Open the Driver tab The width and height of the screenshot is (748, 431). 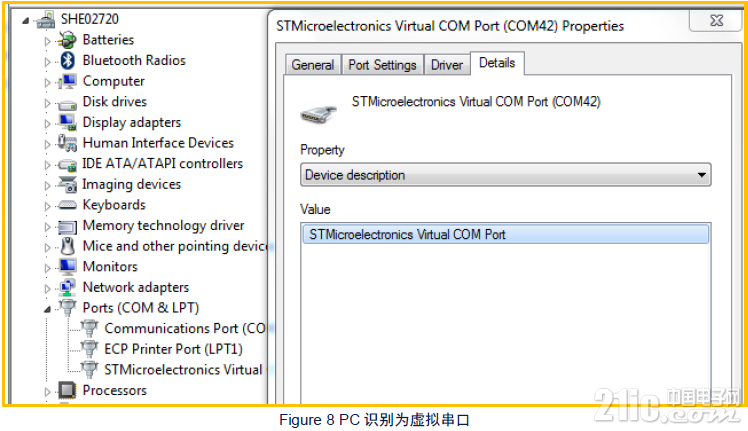[x=447, y=65]
